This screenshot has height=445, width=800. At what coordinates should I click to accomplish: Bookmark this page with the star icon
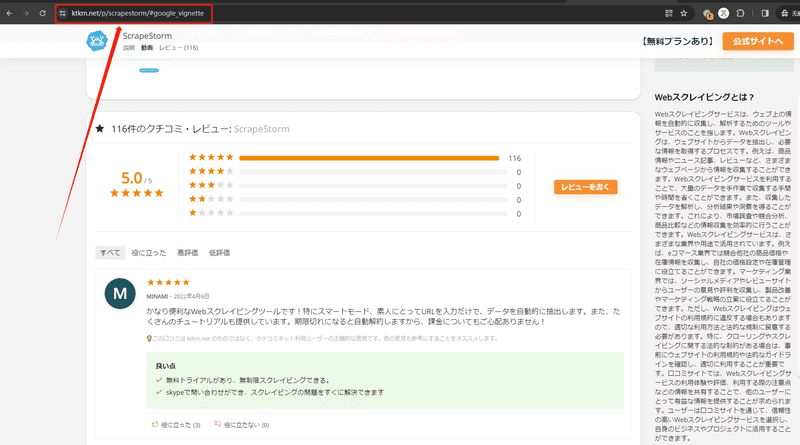(684, 13)
